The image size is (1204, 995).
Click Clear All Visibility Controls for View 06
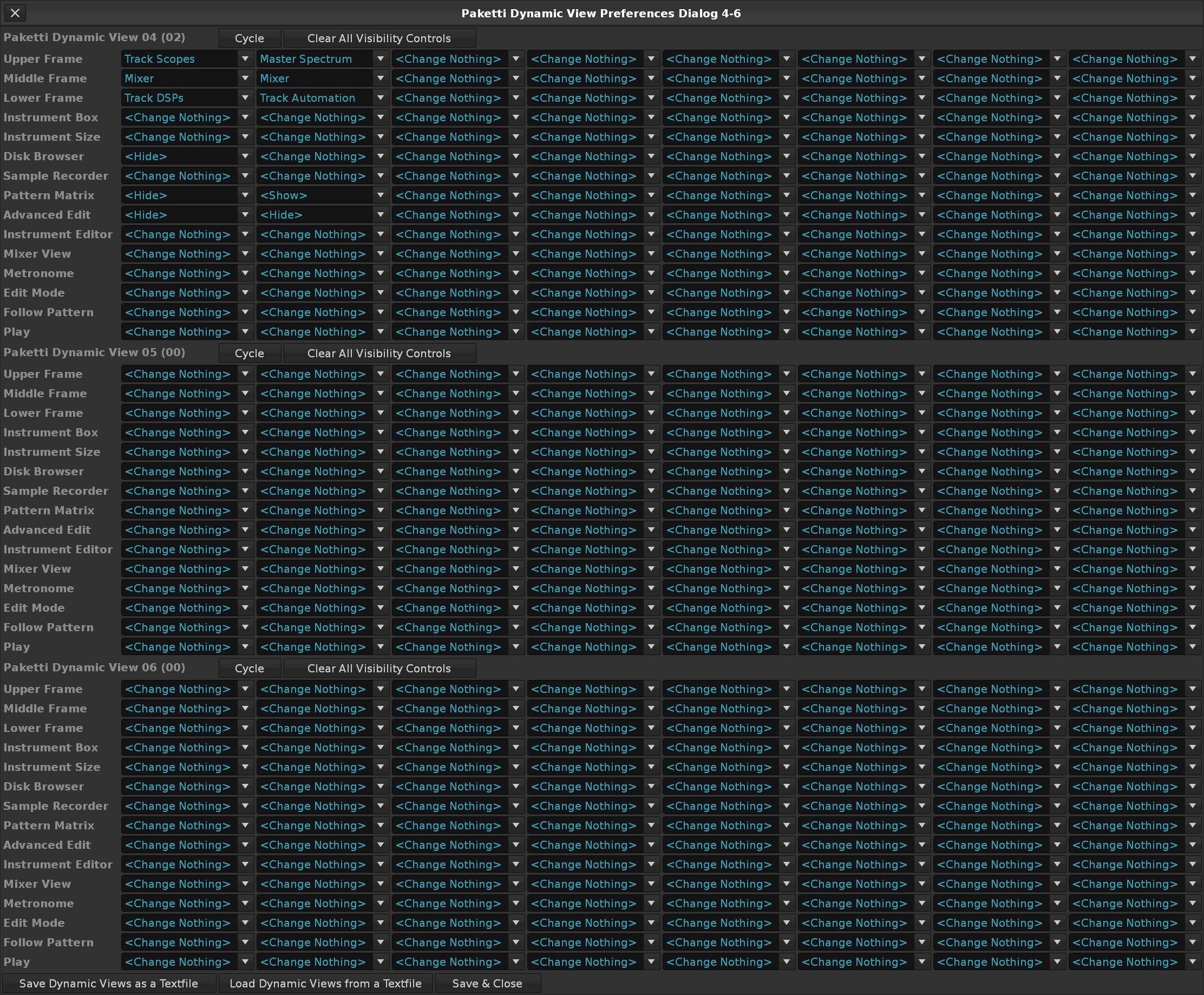(379, 669)
